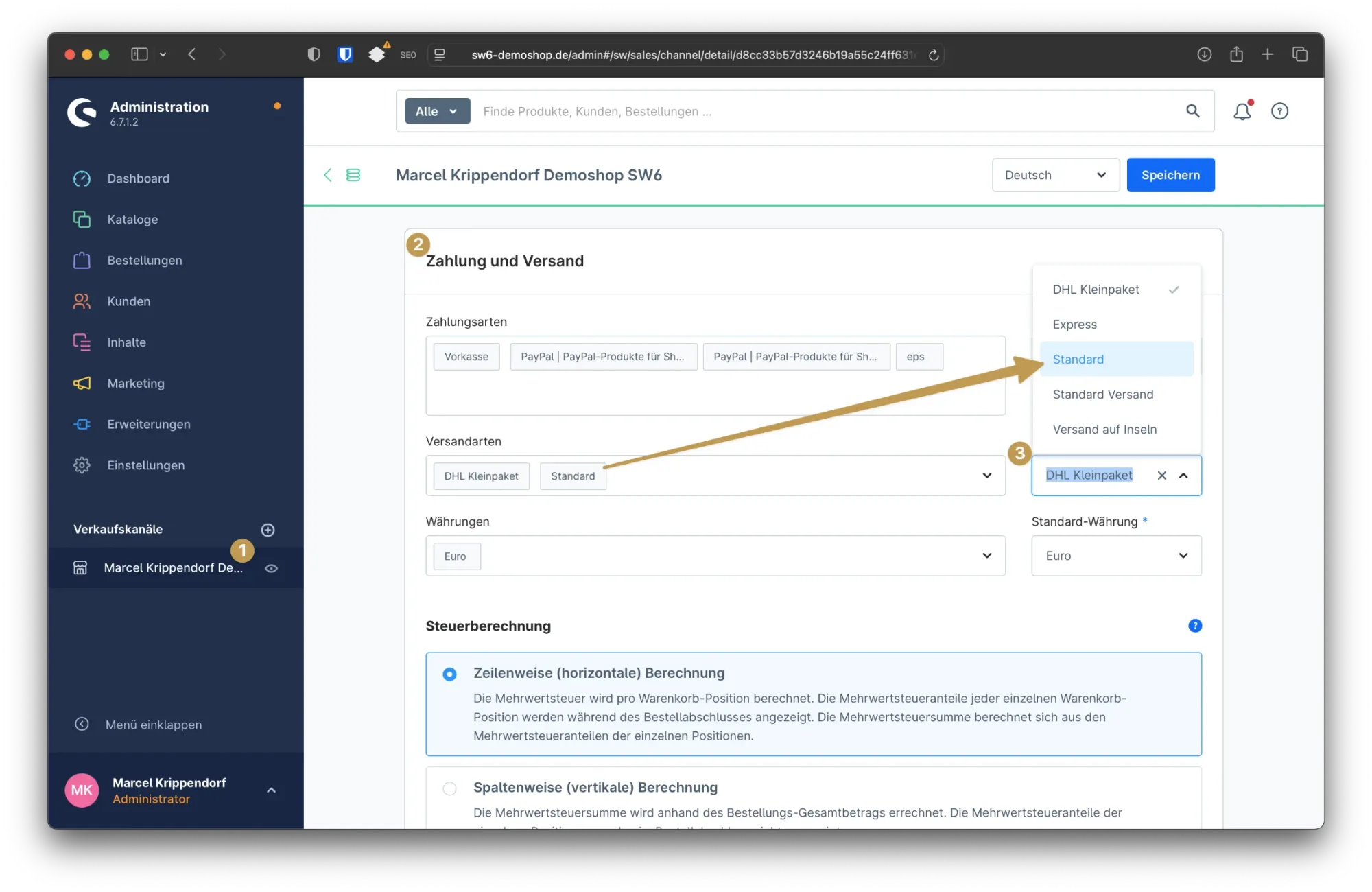This screenshot has height=892, width=1372.
Task: Click the Steuerberechnung blue help icon
Action: coord(1195,626)
